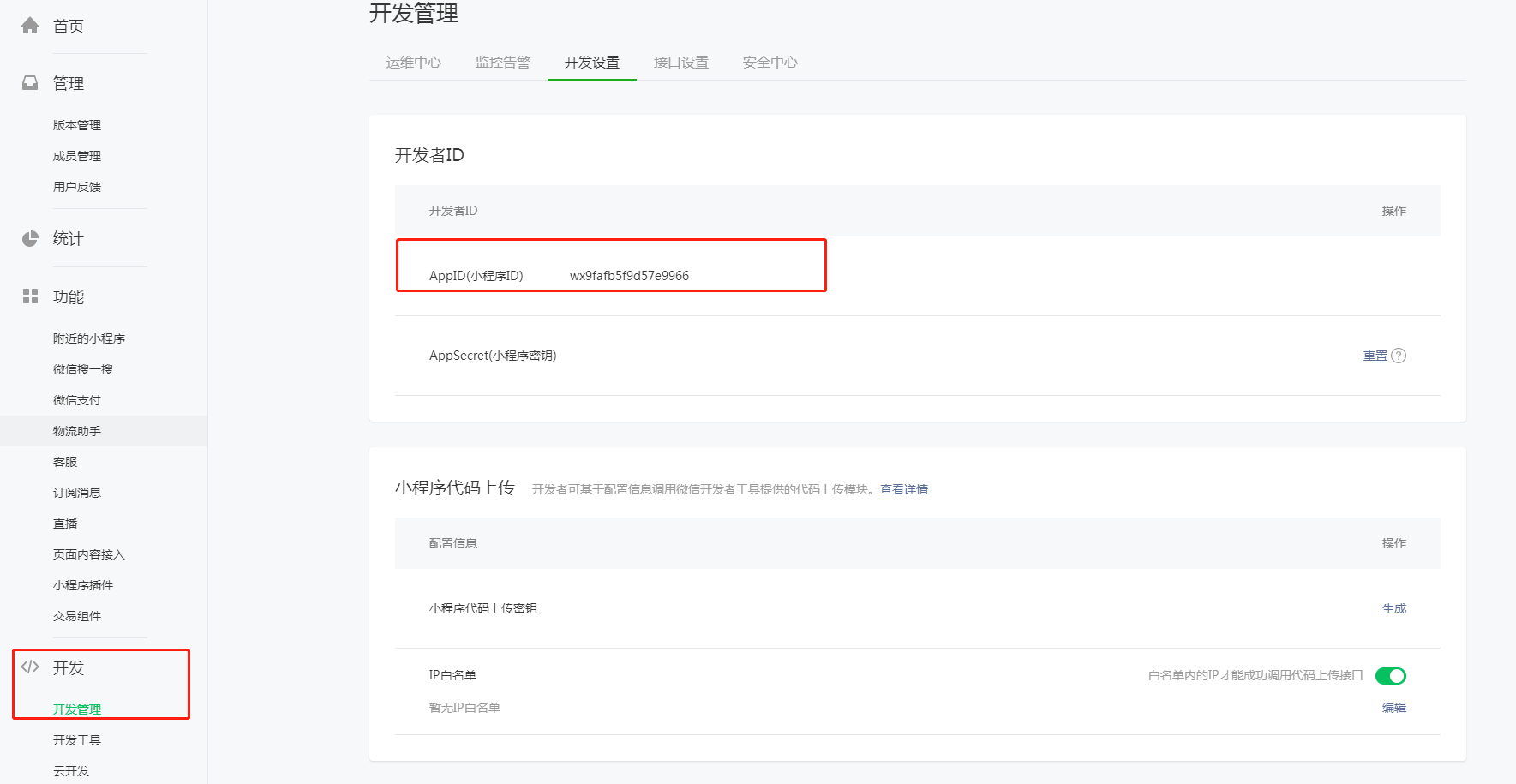The image size is (1516, 784).
Task: Switch to the 运维中心 tab
Action: tap(414, 63)
